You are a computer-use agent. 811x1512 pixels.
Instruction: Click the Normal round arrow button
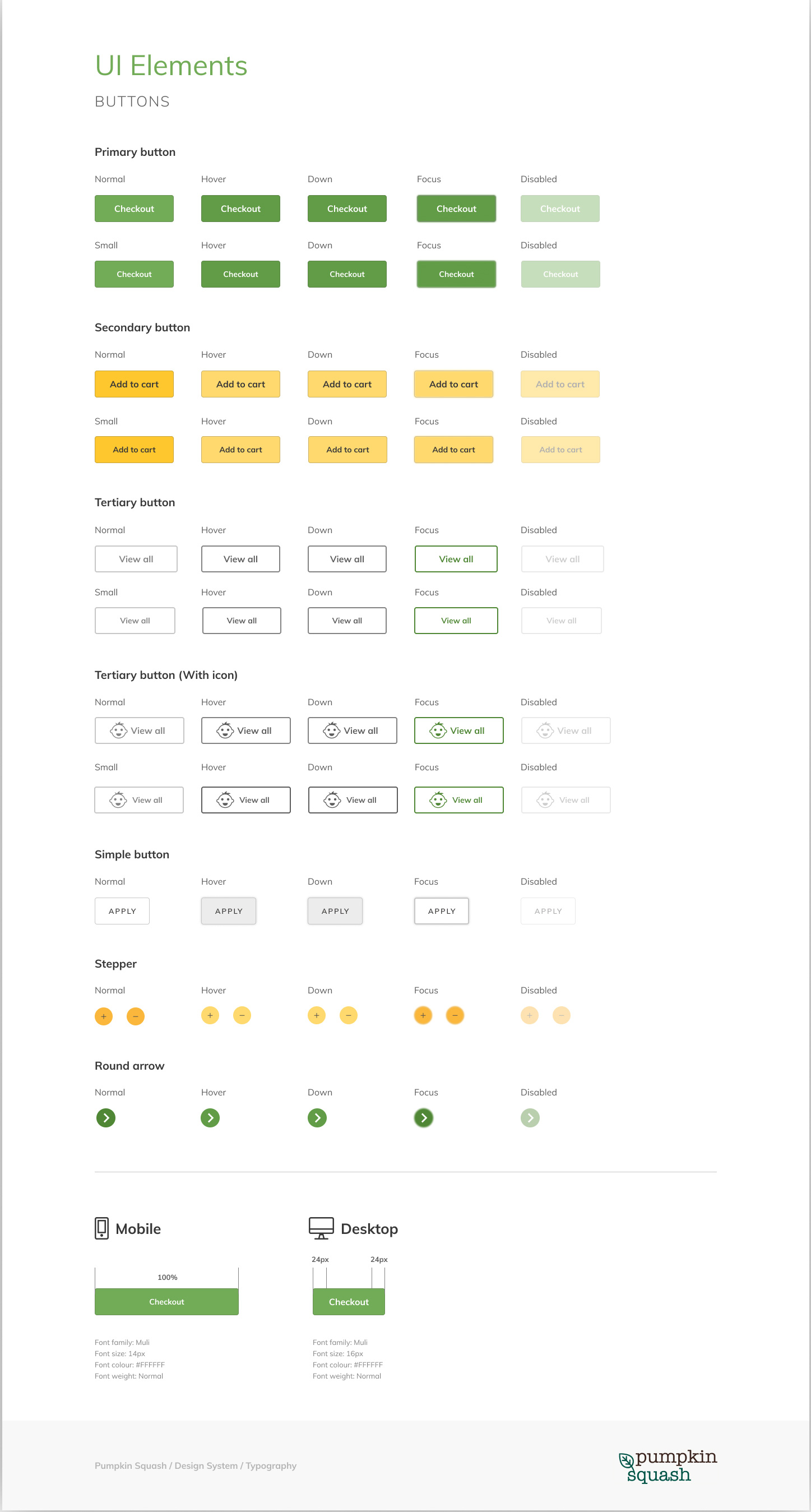click(105, 1117)
